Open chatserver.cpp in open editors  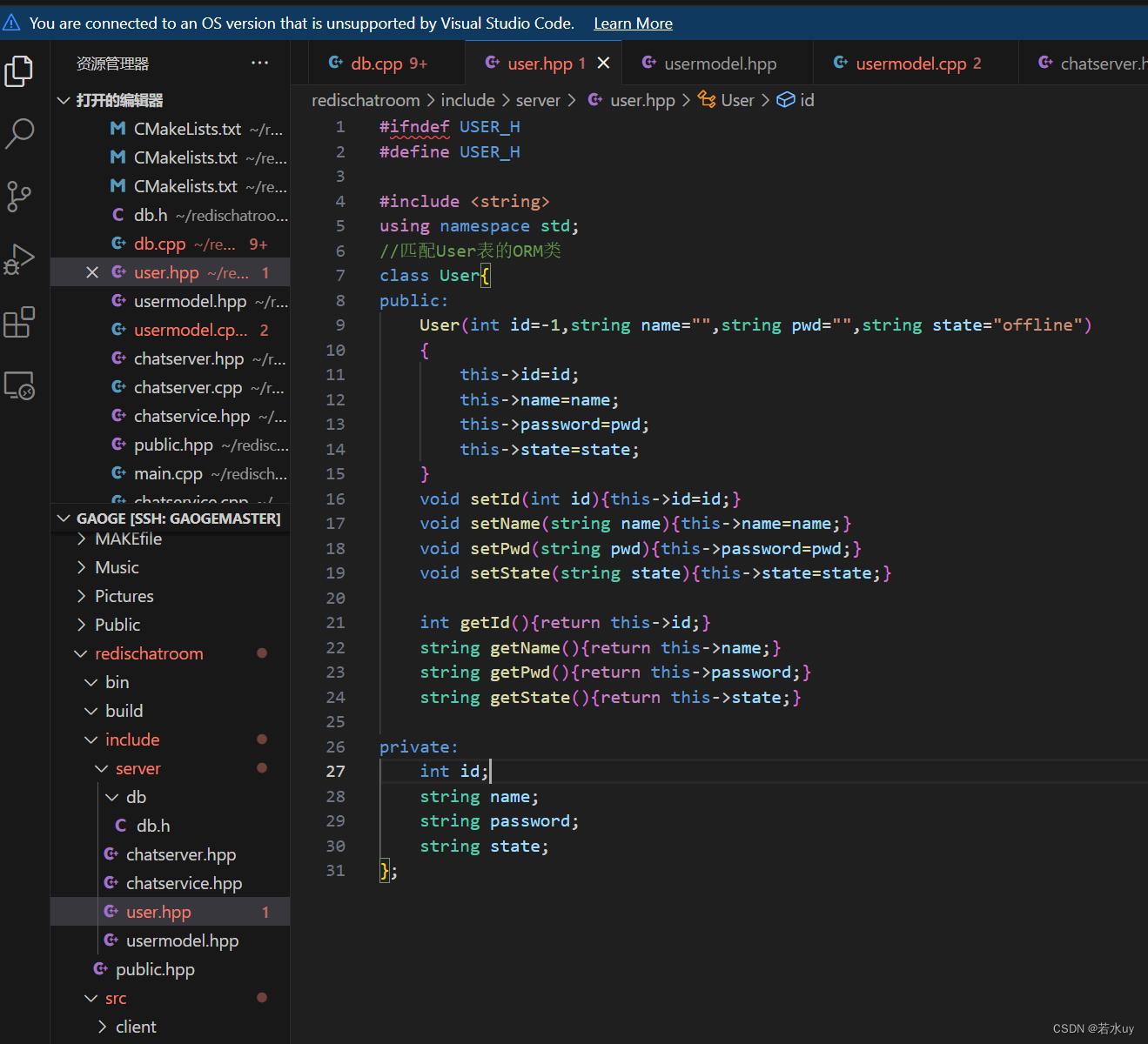(x=188, y=387)
